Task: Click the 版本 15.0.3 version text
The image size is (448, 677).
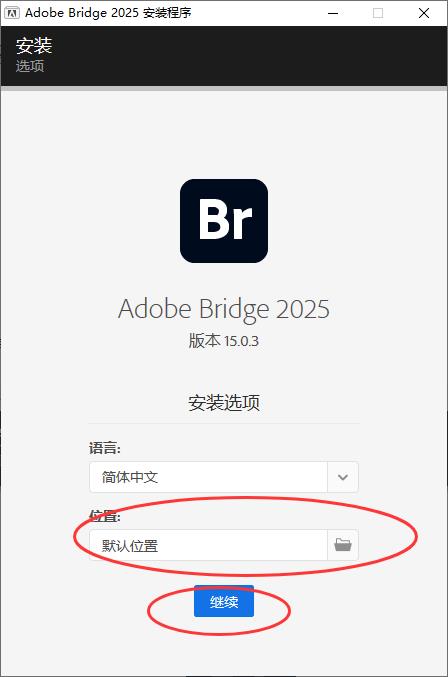Action: pyautogui.click(x=224, y=341)
